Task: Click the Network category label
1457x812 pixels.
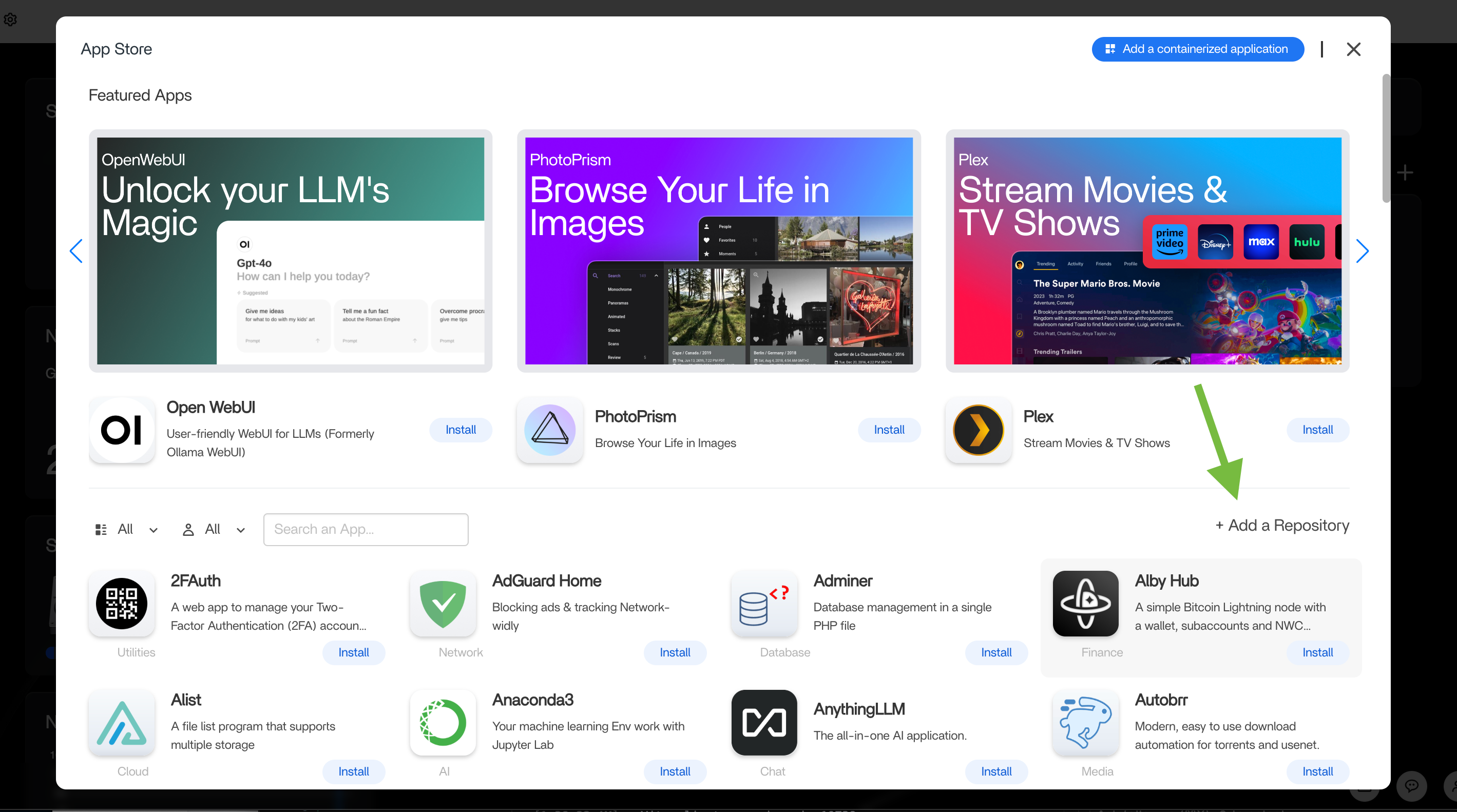Action: point(461,652)
